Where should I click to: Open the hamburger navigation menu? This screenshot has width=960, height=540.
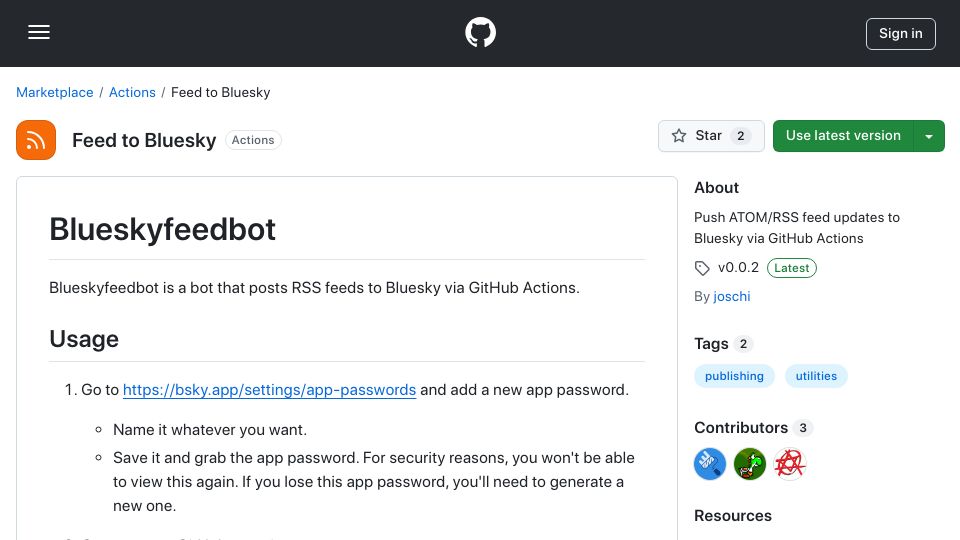(39, 32)
